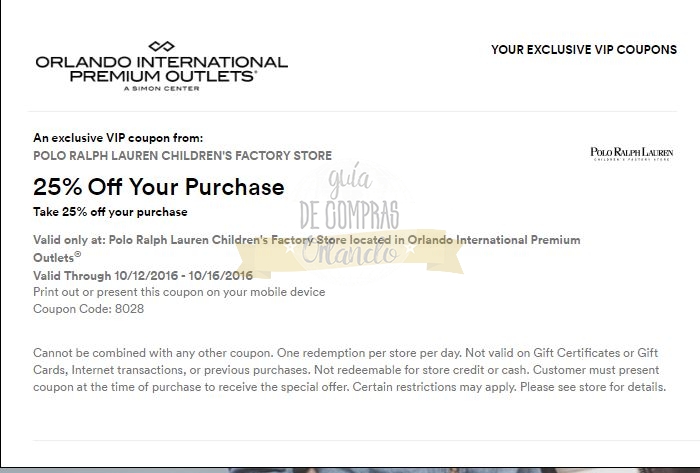This screenshot has width=700, height=473.
Task: Click the 'Valid only at' store location line
Action: (306, 240)
